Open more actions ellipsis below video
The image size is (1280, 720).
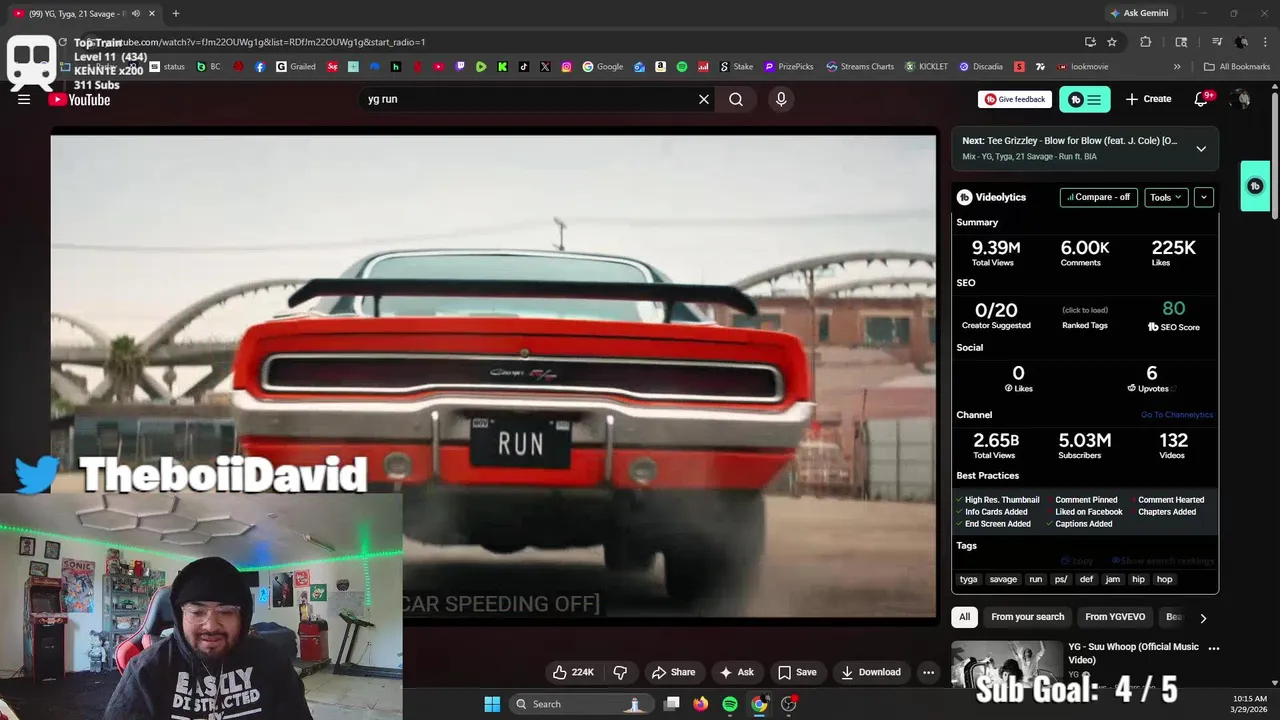click(928, 672)
